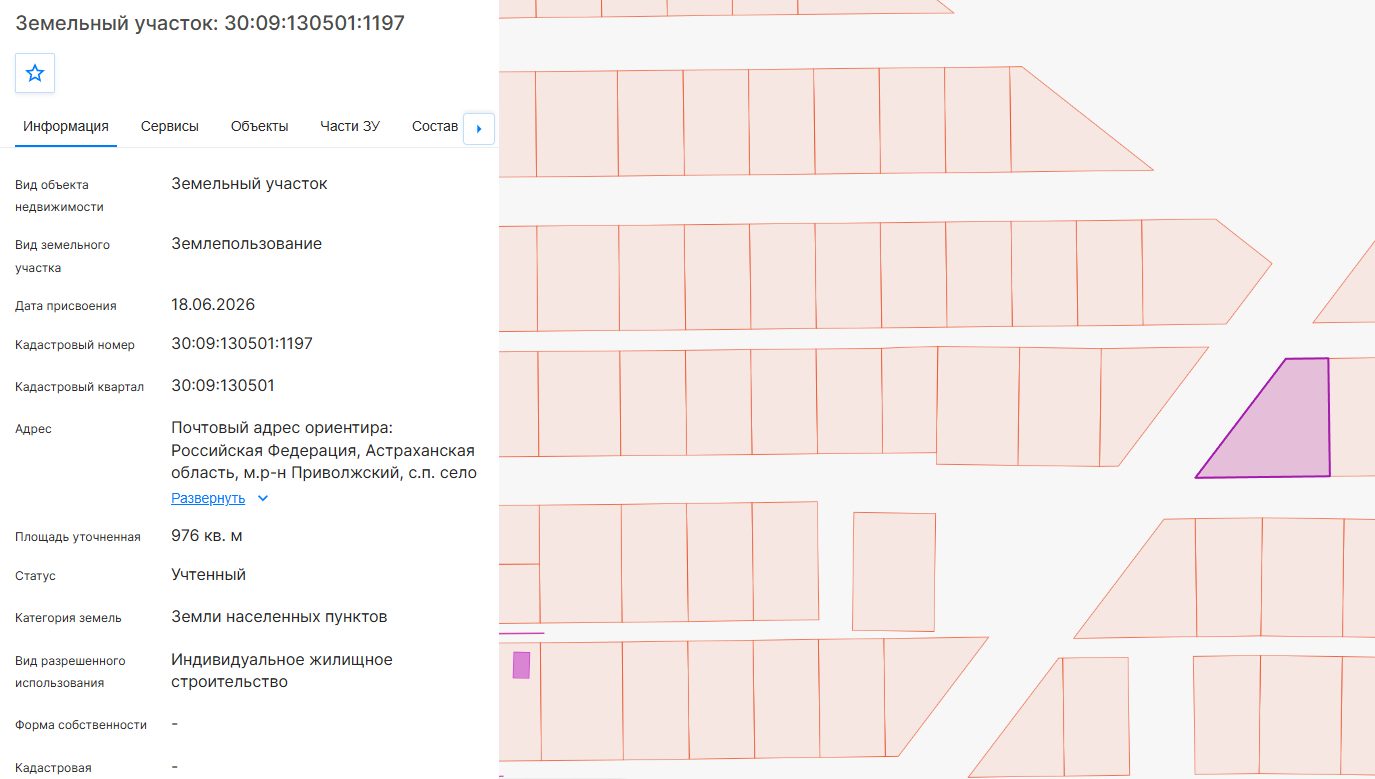1375x779 pixels.
Task: Select the area value 976 кв. м
Action: (207, 535)
